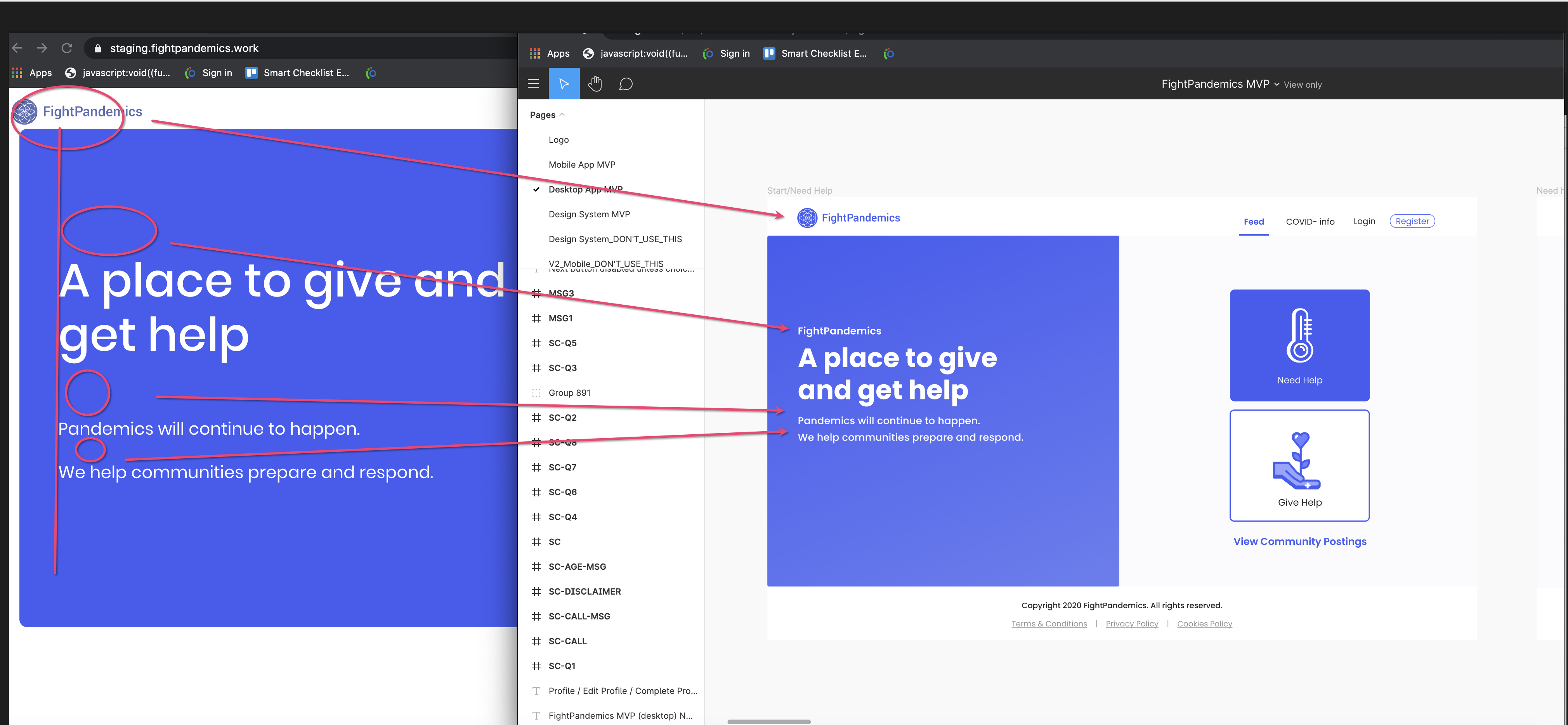Go back in the left browser window
The height and width of the screenshot is (725, 1568).
17,48
